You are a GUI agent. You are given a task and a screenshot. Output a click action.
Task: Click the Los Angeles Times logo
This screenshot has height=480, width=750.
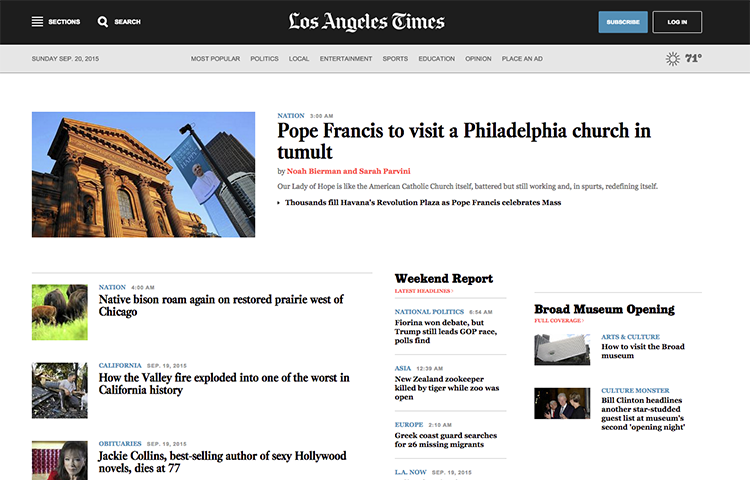[x=366, y=22]
